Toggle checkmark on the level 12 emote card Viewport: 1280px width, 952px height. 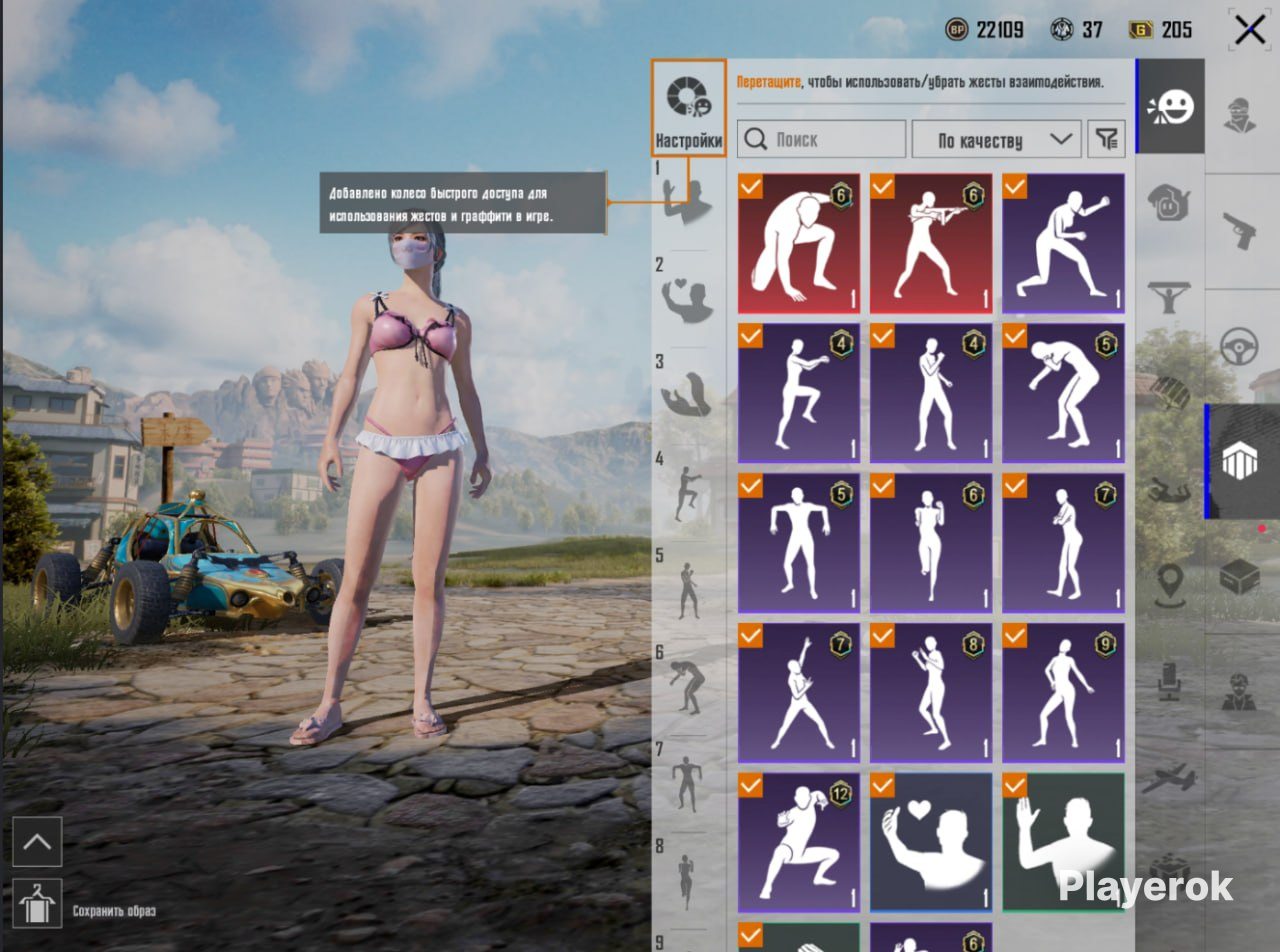tap(750, 786)
